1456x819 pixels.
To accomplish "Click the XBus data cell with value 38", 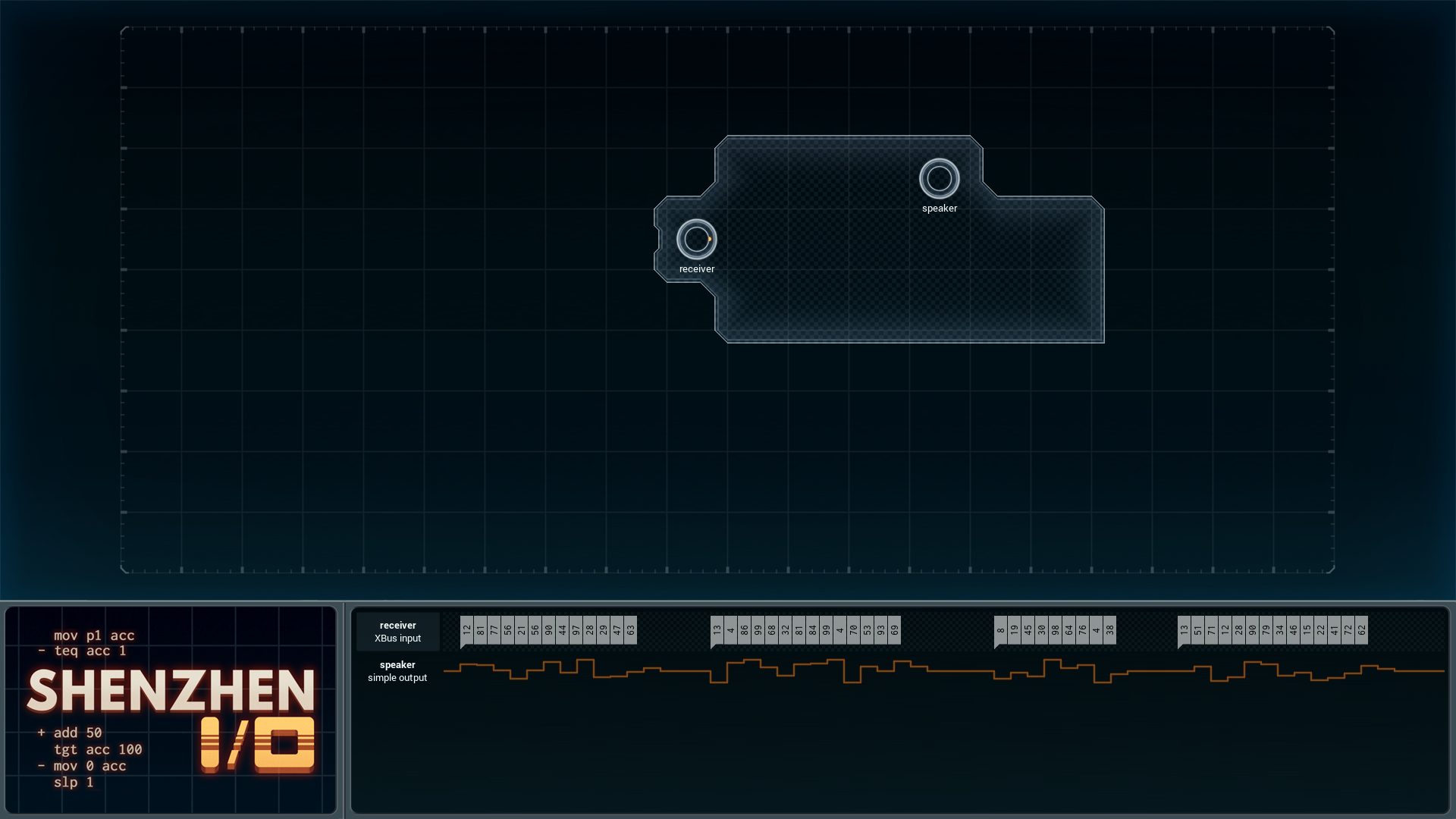I will click(x=1110, y=630).
